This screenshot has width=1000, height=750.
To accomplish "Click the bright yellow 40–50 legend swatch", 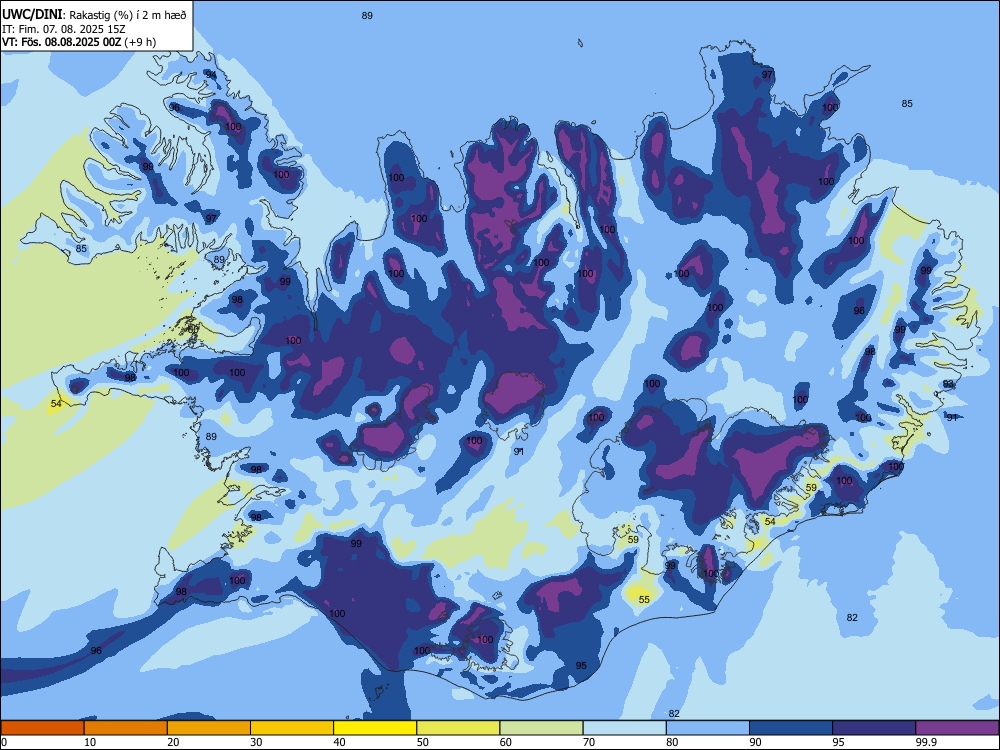I will coord(375,728).
